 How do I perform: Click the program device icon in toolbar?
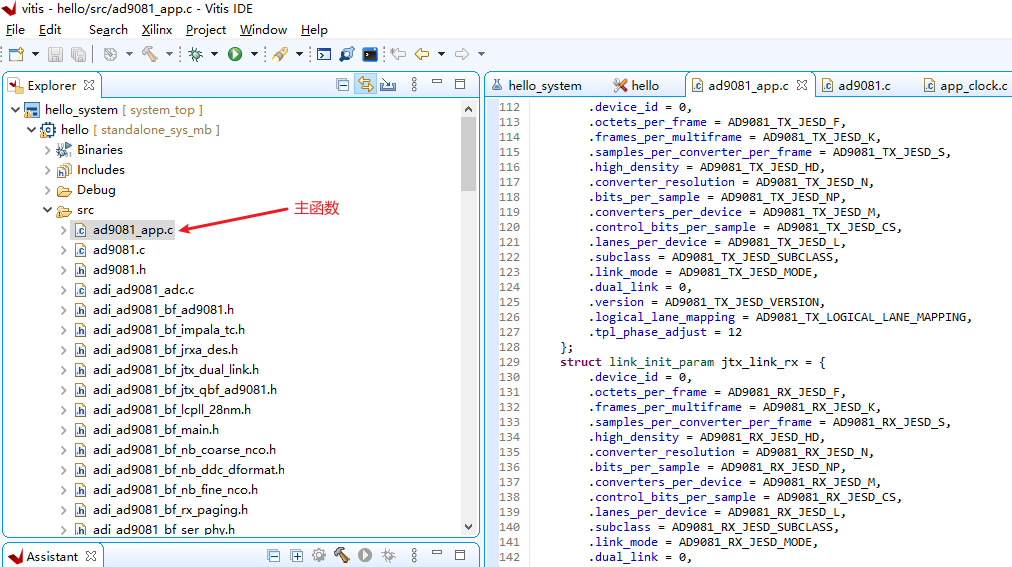pyautogui.click(x=347, y=54)
